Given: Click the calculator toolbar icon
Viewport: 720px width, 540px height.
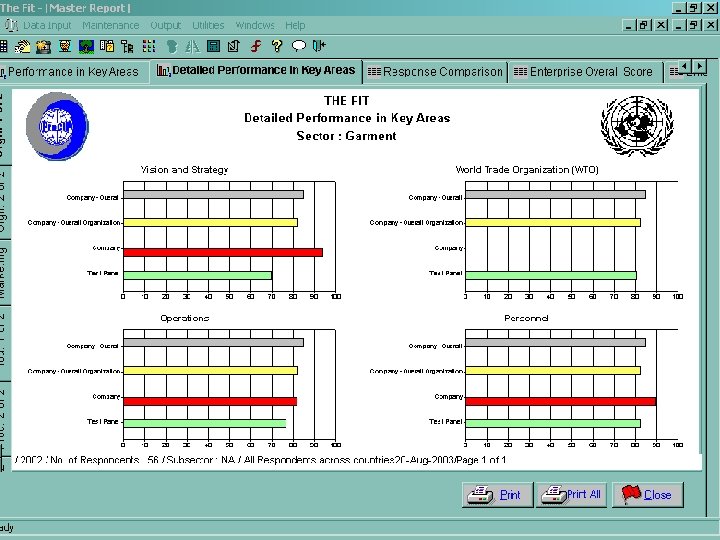Looking at the screenshot, I should click(x=214, y=46).
